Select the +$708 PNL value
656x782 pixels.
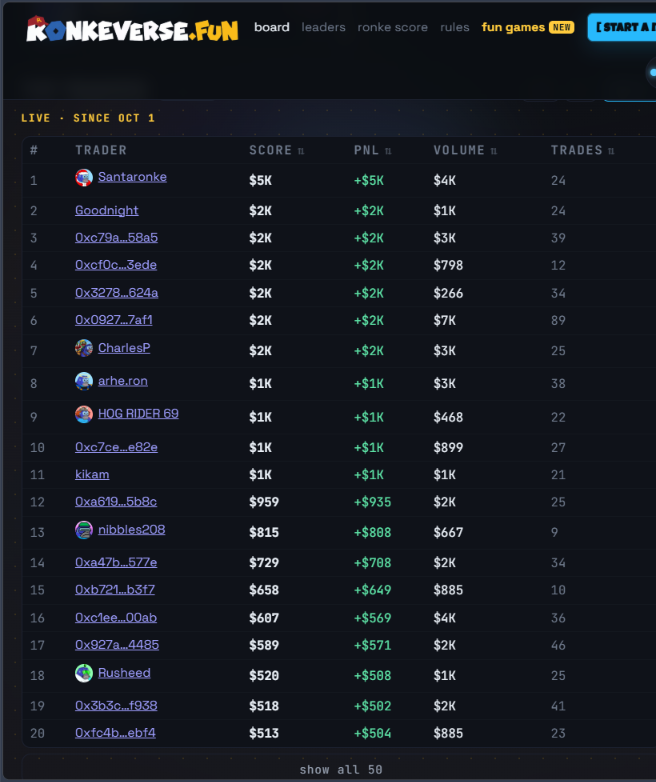click(372, 563)
